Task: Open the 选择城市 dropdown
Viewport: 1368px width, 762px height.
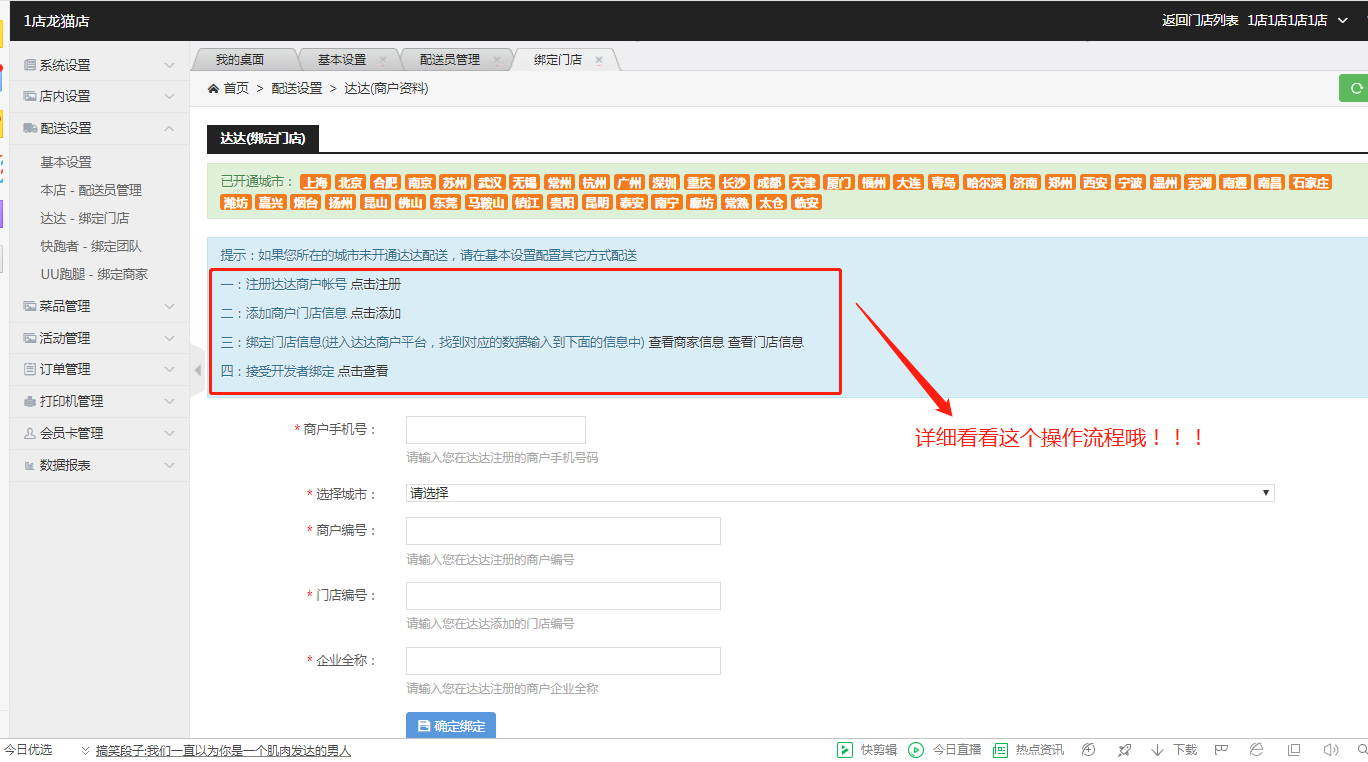Action: [x=840, y=493]
